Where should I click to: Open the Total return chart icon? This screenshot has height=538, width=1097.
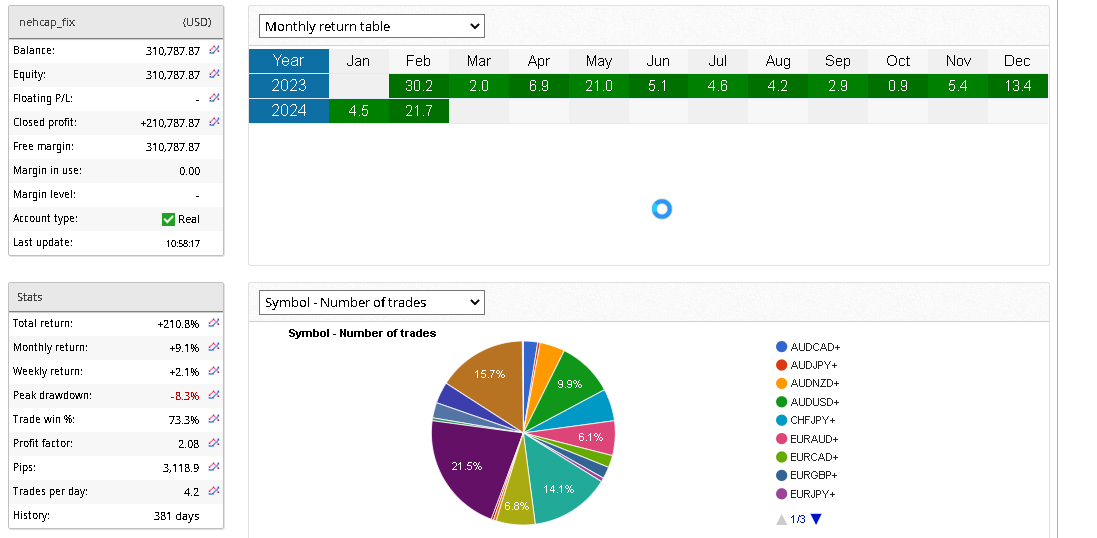[x=214, y=323]
